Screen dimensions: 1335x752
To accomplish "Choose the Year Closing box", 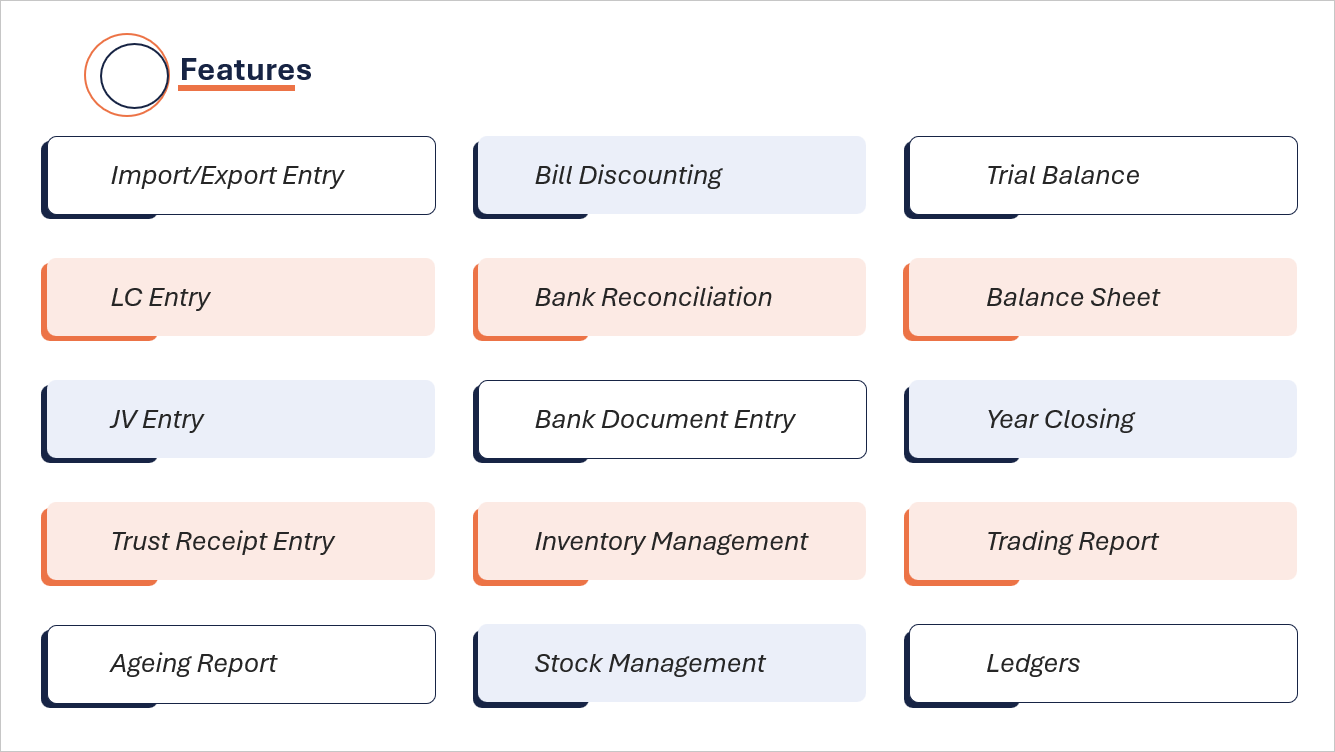I will point(1103,419).
